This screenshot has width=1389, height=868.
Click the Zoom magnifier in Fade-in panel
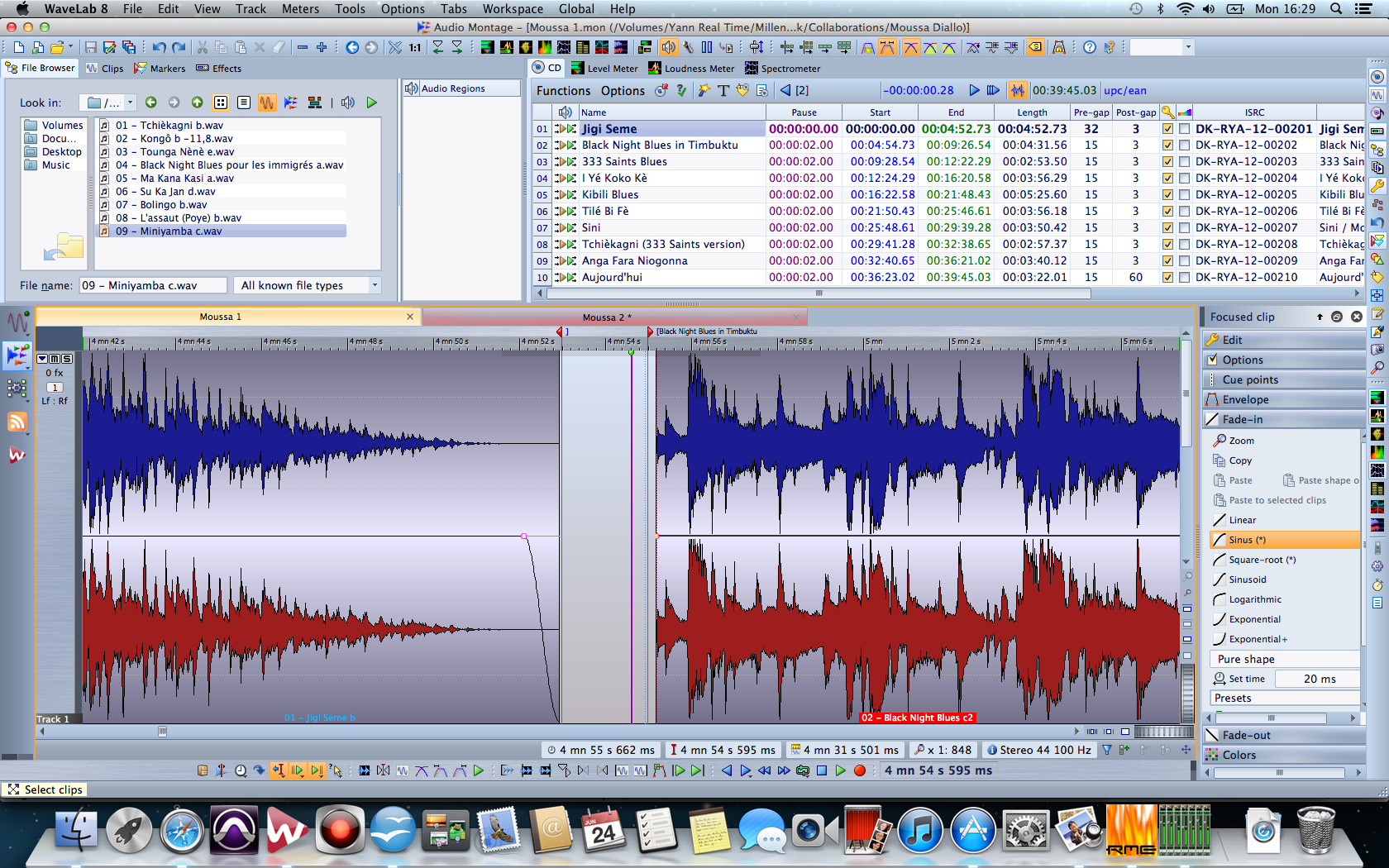tap(1220, 441)
